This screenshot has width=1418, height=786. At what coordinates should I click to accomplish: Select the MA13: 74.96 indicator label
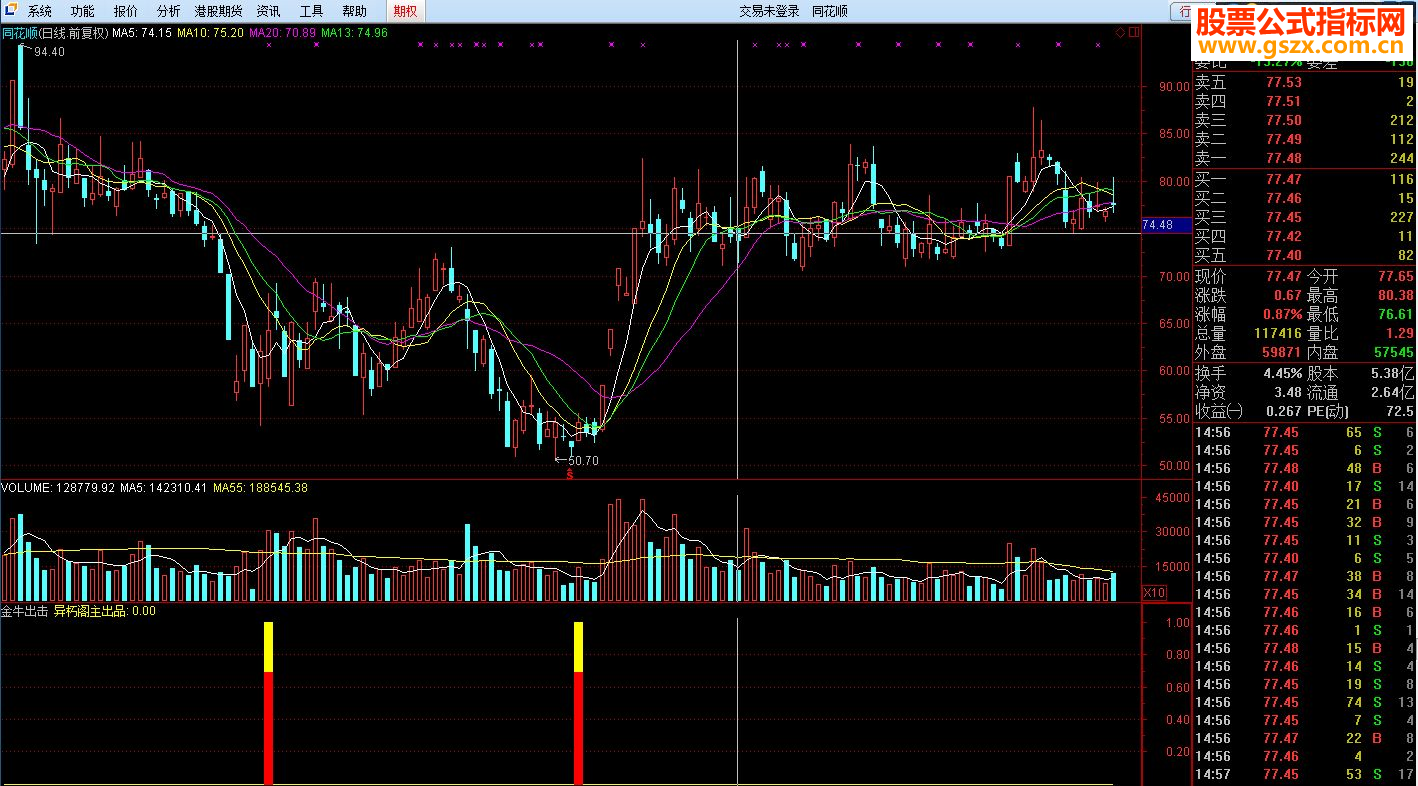tap(354, 33)
